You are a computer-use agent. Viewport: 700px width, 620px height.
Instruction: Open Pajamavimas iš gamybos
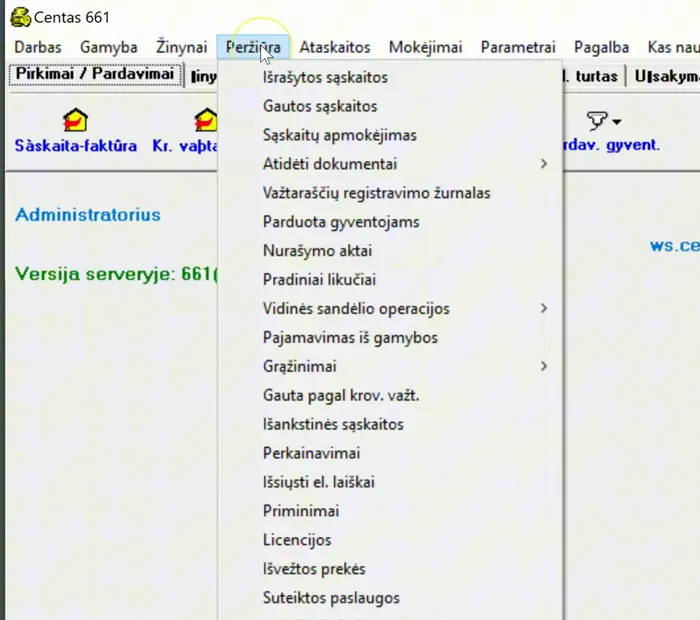pos(390,337)
